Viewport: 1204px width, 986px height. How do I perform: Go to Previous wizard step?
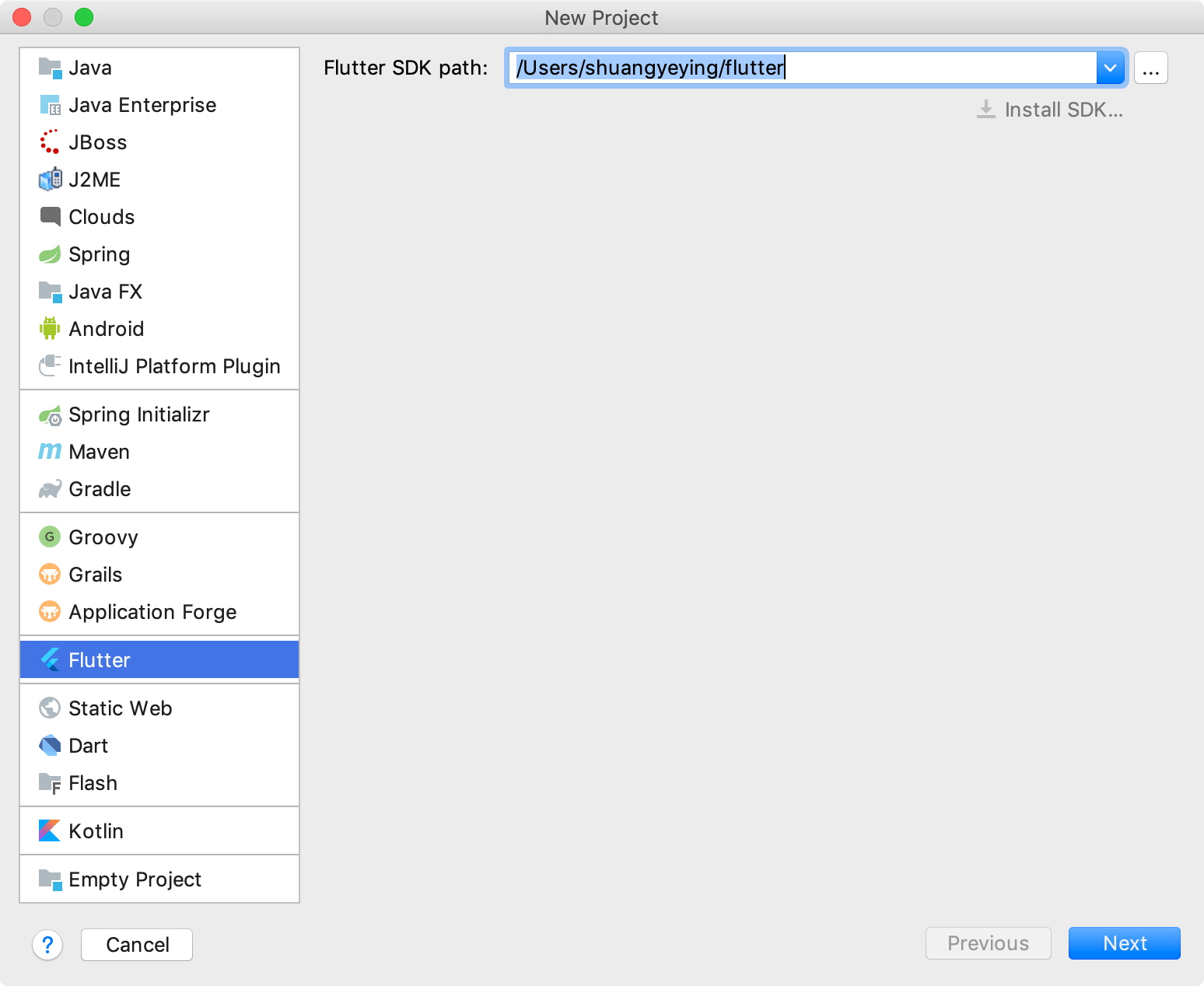pyautogui.click(x=988, y=943)
